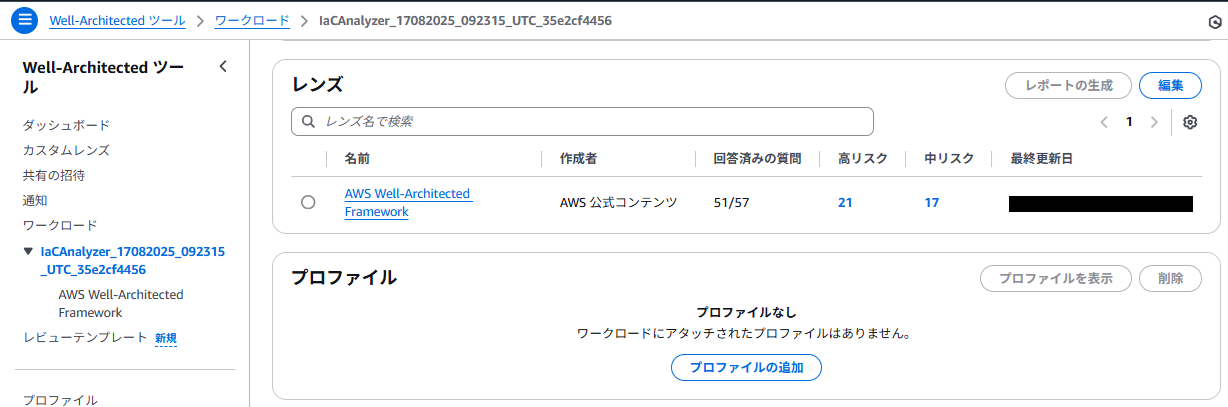Viewport: 1228px width, 407px height.
Task: Focus the レンズ名で検索 search field
Action: coord(582,122)
